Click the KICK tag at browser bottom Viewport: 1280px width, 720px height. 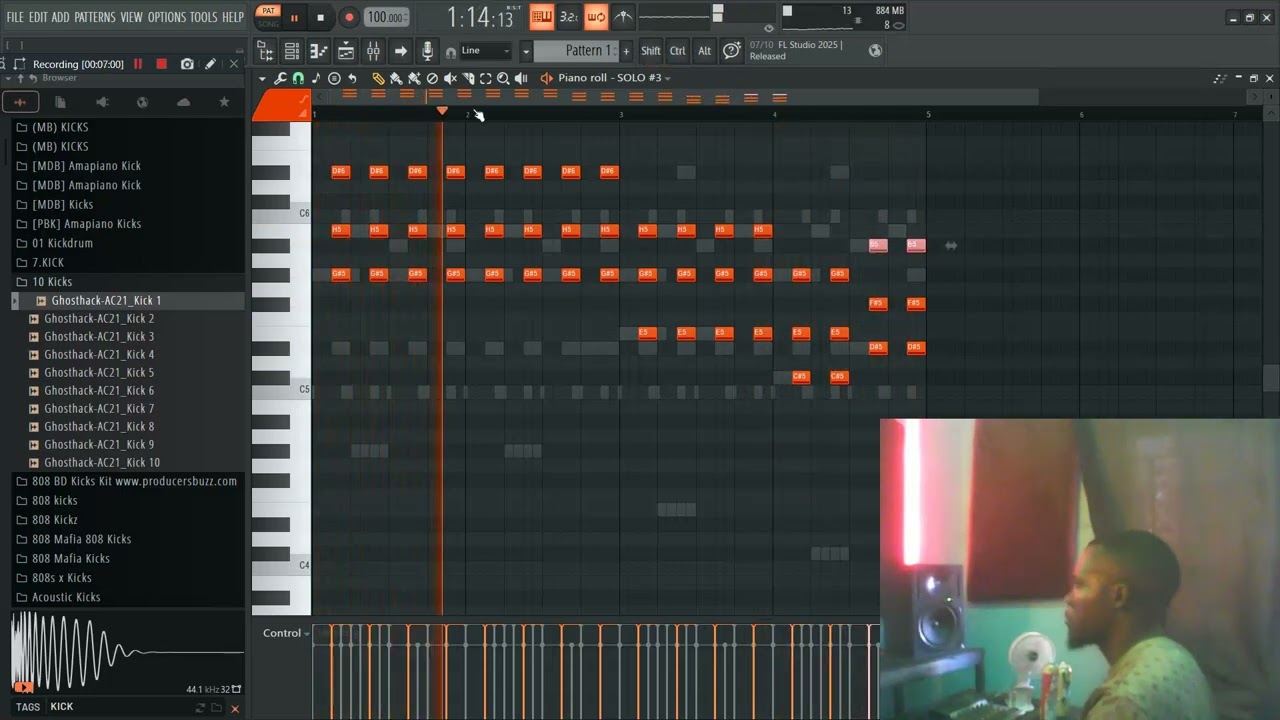click(62, 707)
